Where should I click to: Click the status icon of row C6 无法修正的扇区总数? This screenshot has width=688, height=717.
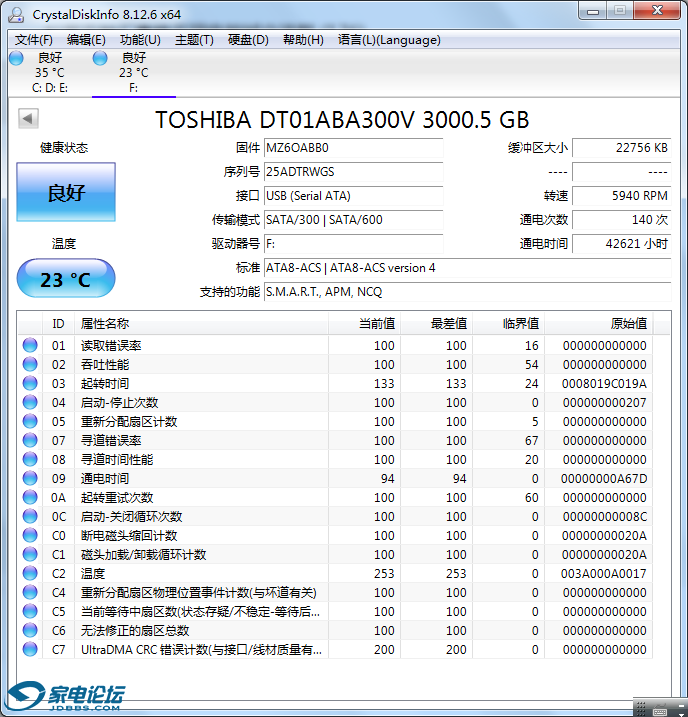[x=30, y=630]
